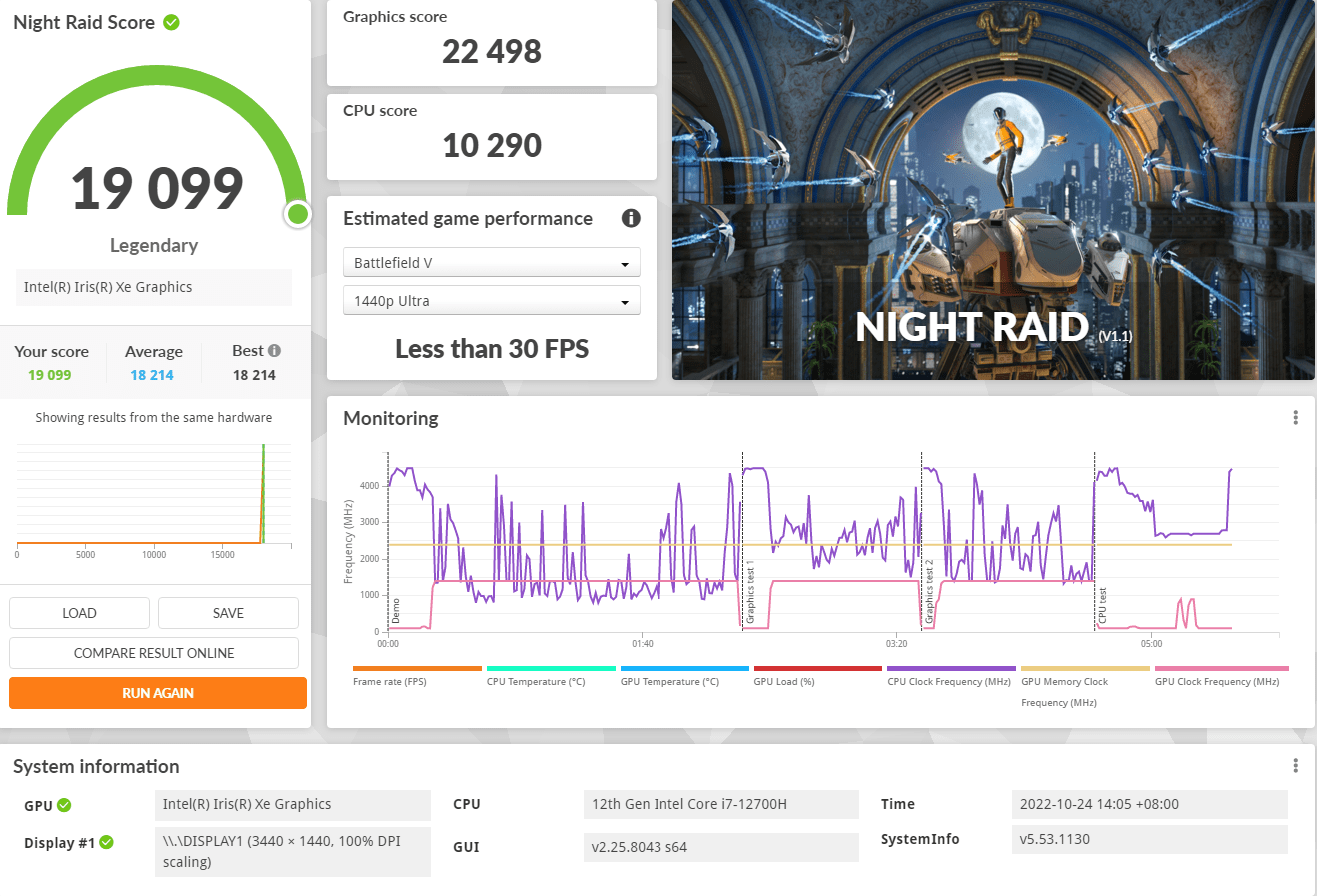Screen dimensions: 1317x896
Task: Click the green check next to Display #1
Action: pyautogui.click(x=106, y=842)
